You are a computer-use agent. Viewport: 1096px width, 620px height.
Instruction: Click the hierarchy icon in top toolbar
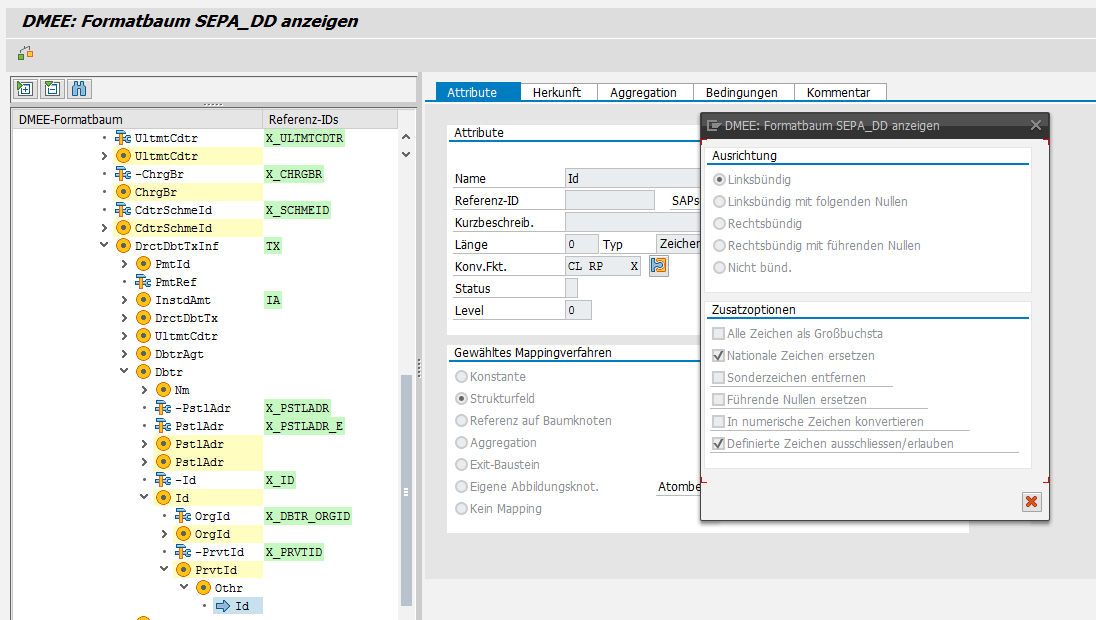(x=25, y=53)
